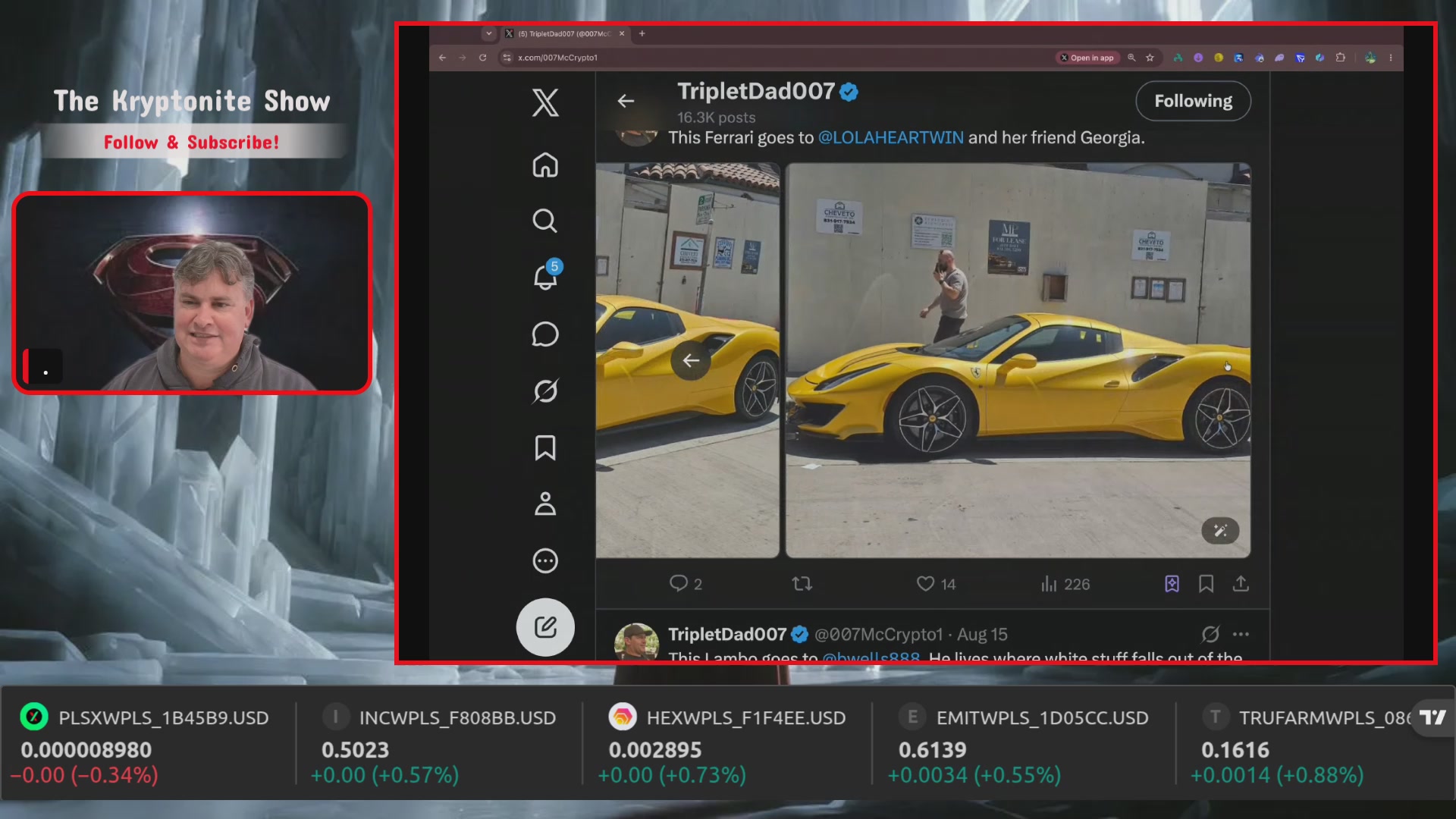Click the Grok icon on the Aug 15 post

point(1210,634)
